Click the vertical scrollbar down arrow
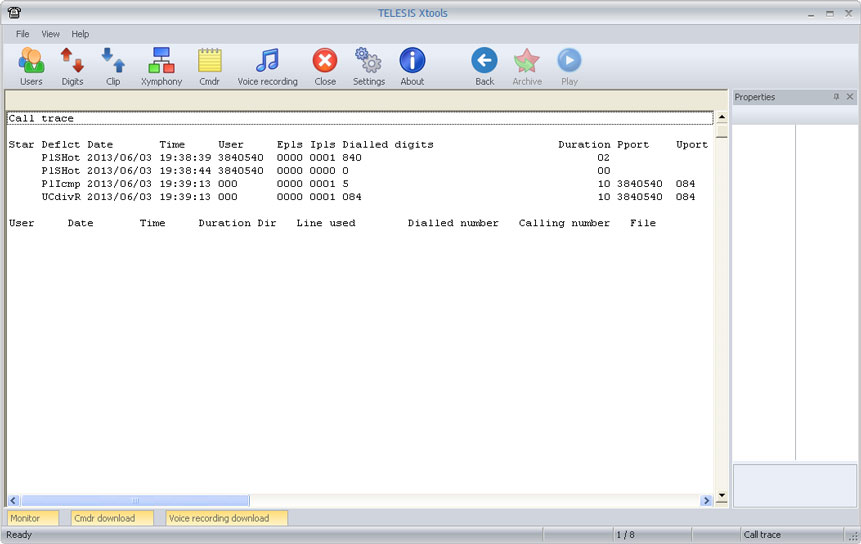 pyautogui.click(x=721, y=487)
